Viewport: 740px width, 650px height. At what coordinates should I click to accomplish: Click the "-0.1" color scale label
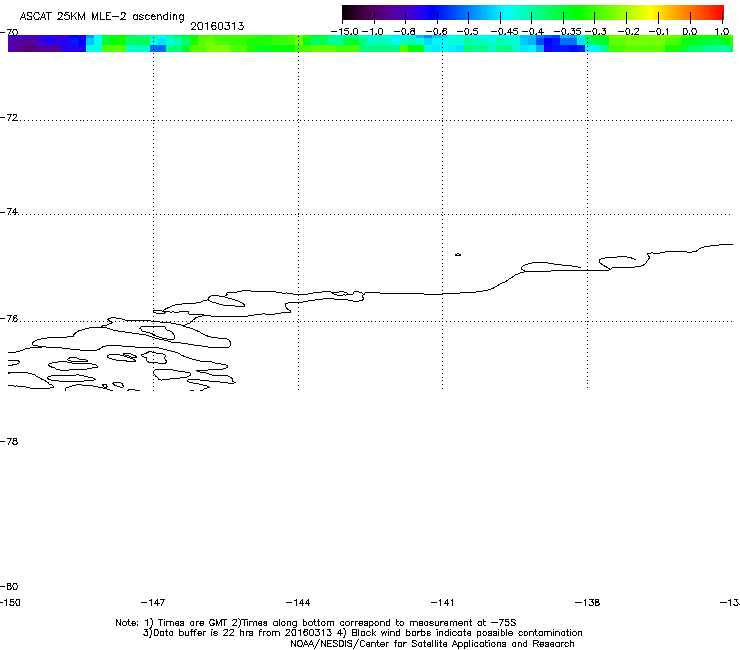(x=659, y=32)
